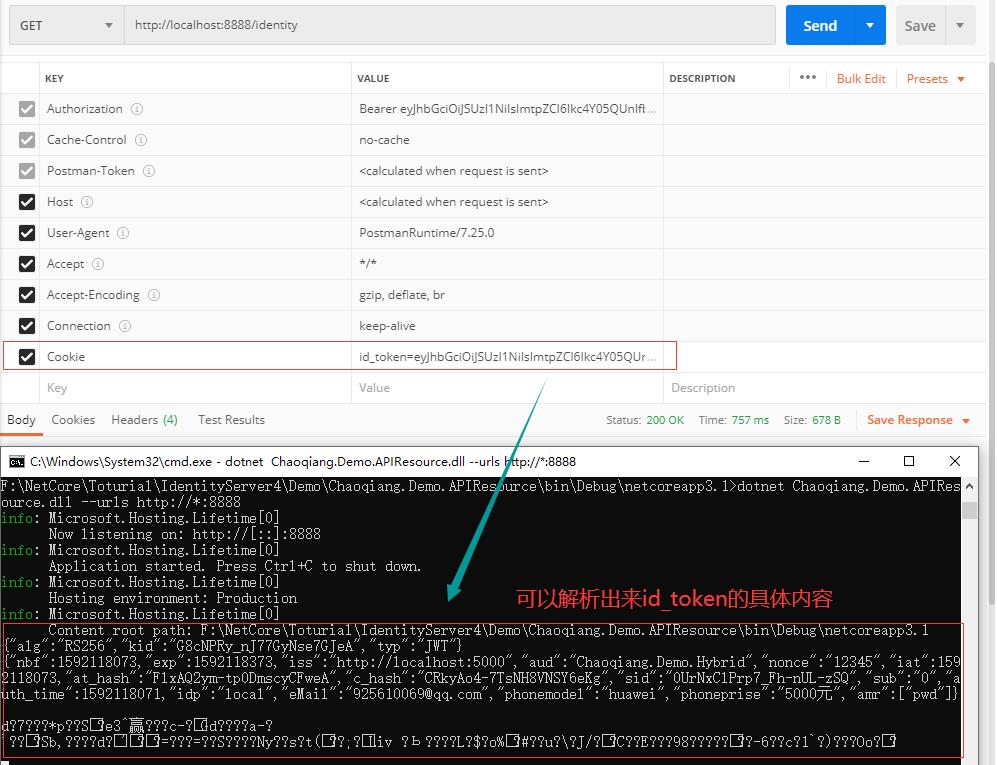The image size is (997, 765).
Task: Switch to the Cookies tab
Action: coord(73,419)
